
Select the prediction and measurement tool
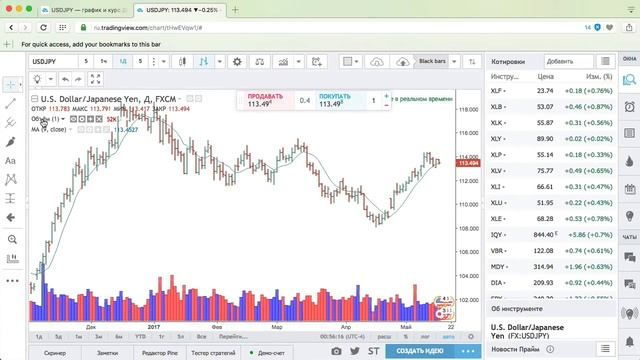pos(10,198)
